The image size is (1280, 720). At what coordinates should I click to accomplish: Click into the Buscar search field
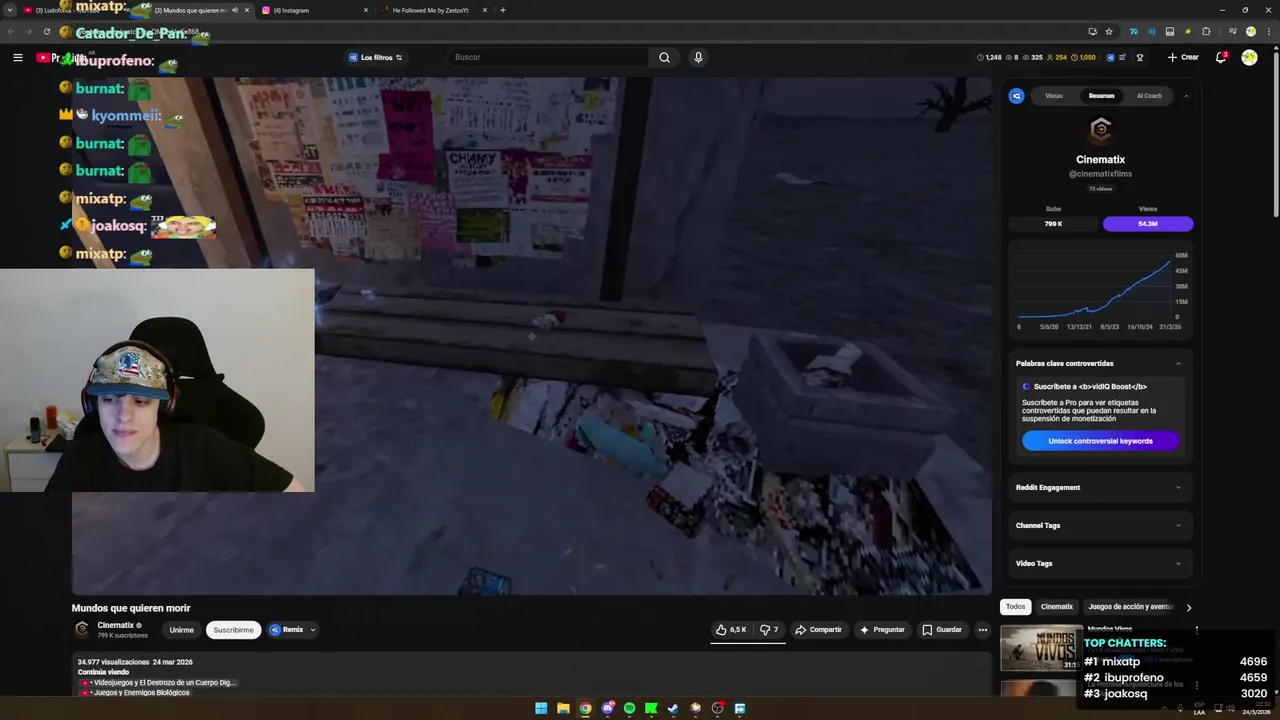pyautogui.click(x=550, y=57)
